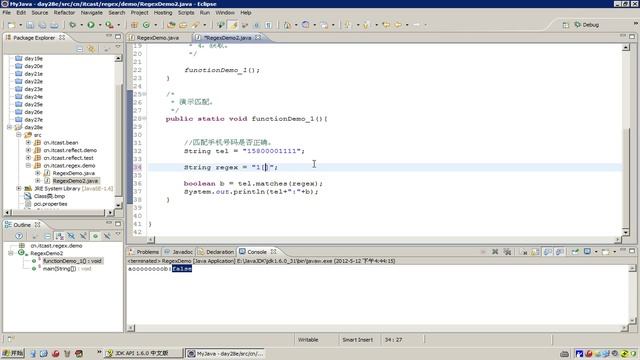The width and height of the screenshot is (640, 360).
Task: Click the Forward navigation arrow icon
Action: pos(417,25)
